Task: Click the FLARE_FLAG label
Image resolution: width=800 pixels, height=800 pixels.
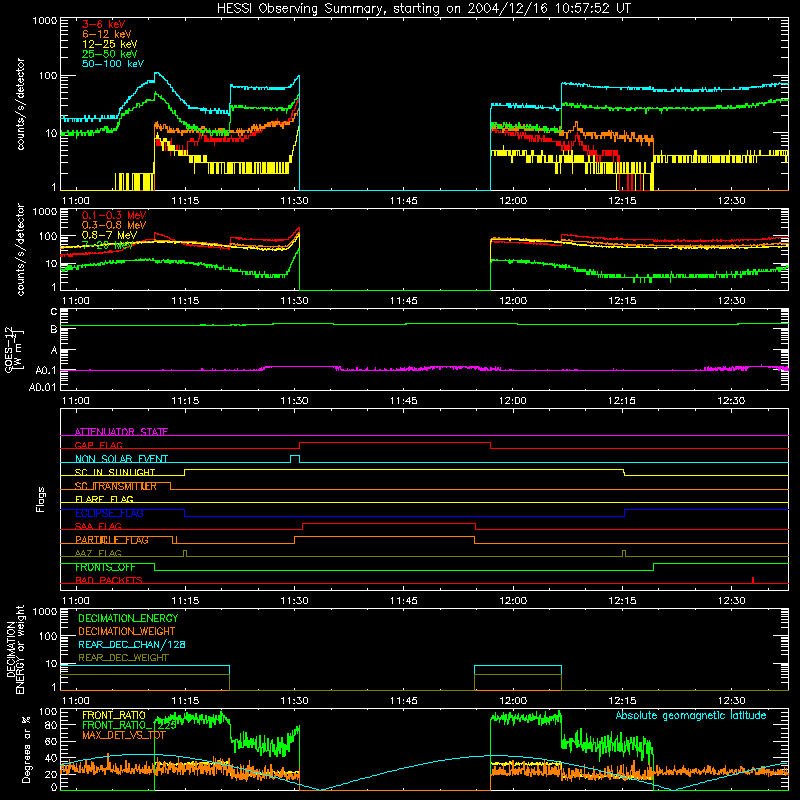Action: (104, 499)
